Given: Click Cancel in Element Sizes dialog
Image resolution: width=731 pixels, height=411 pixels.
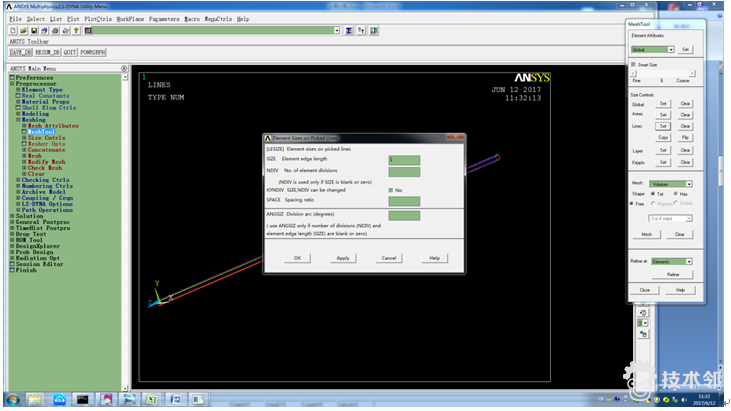Looking at the screenshot, I should pyautogui.click(x=389, y=258).
